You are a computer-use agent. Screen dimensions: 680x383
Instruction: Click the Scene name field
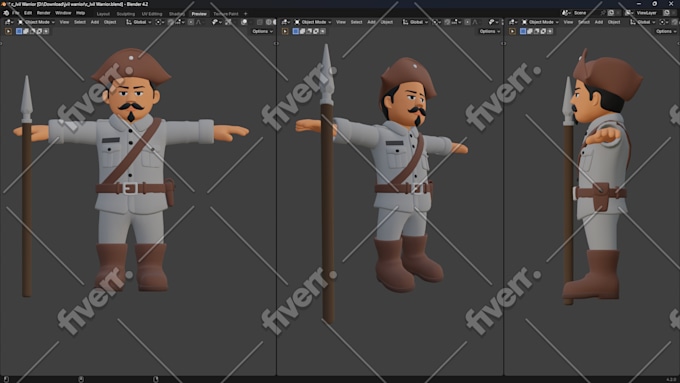coord(585,13)
